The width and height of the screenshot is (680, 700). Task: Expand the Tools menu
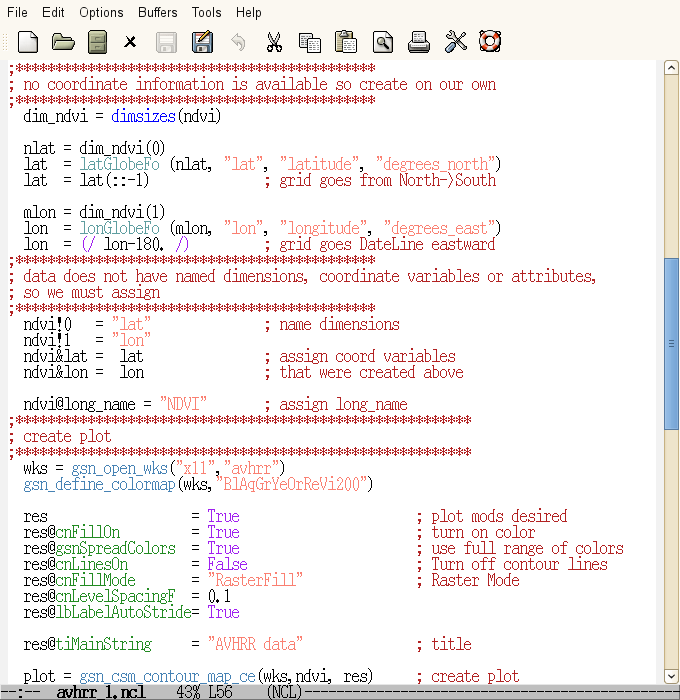tap(207, 12)
